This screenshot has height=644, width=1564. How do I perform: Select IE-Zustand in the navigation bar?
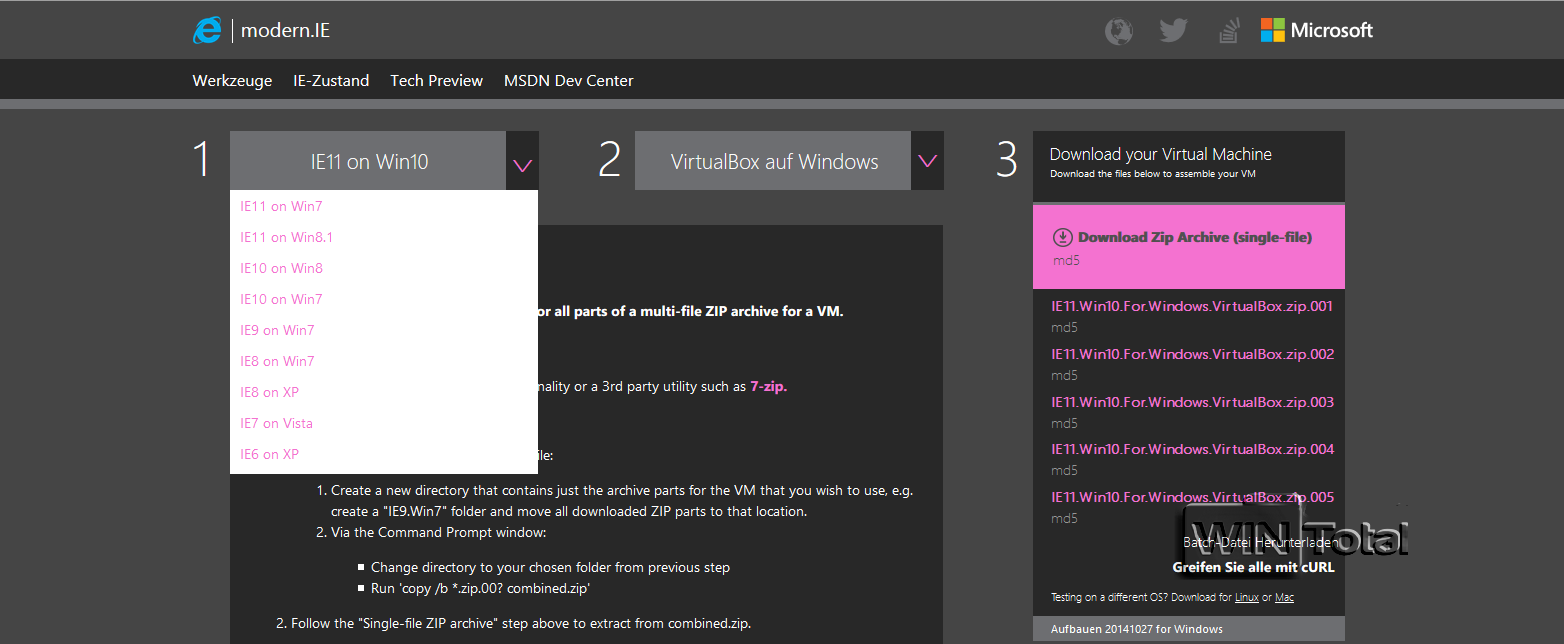click(x=331, y=80)
